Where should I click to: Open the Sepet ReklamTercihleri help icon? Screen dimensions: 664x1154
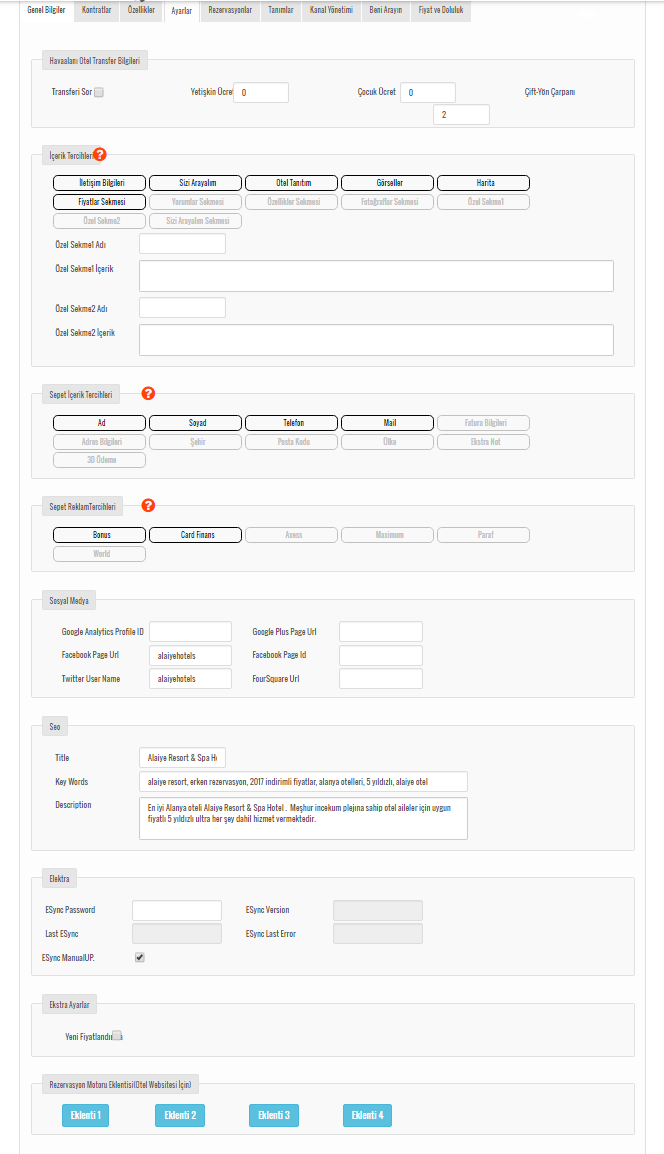(148, 506)
